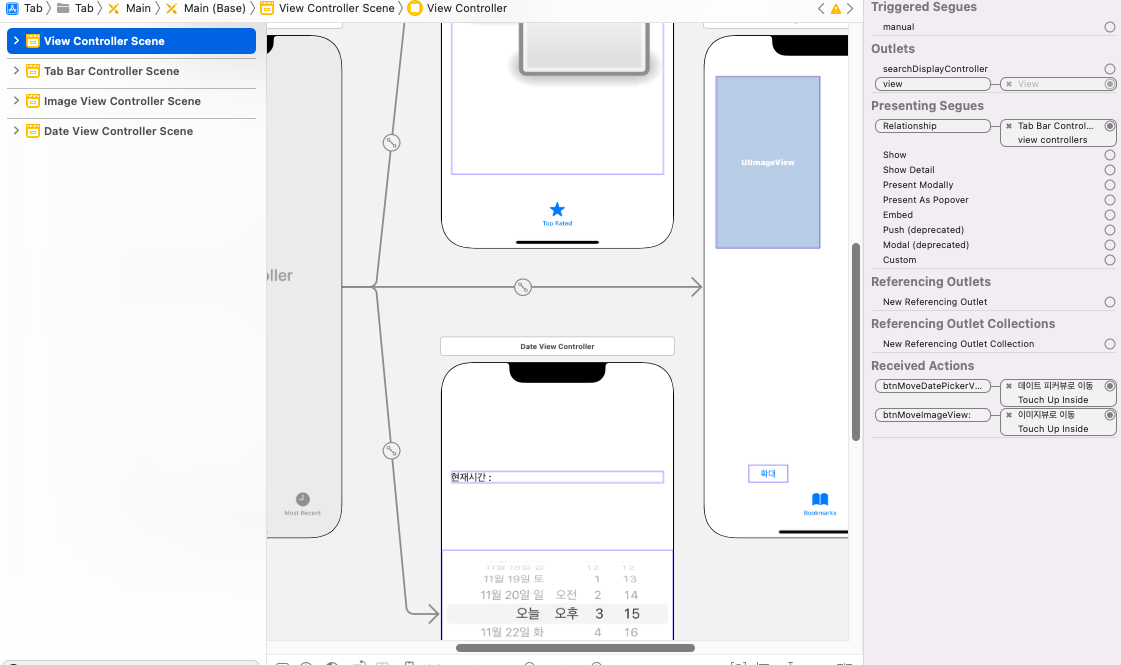Go to previous issue with left chevron

pos(821,9)
